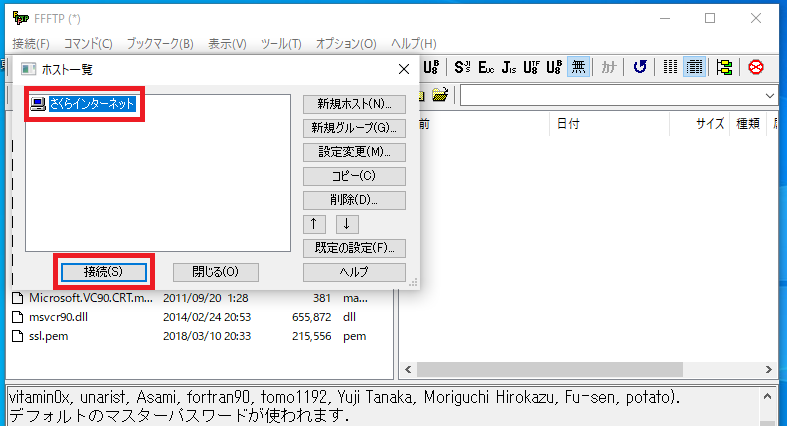This screenshot has width=787, height=426.
Task: Click the 新規ホスト(N)... button
Action: coord(354,104)
